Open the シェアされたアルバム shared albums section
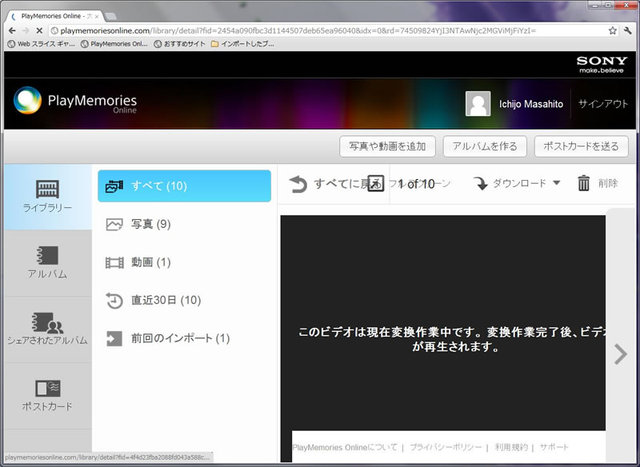This screenshot has width=640, height=467. click(47, 329)
